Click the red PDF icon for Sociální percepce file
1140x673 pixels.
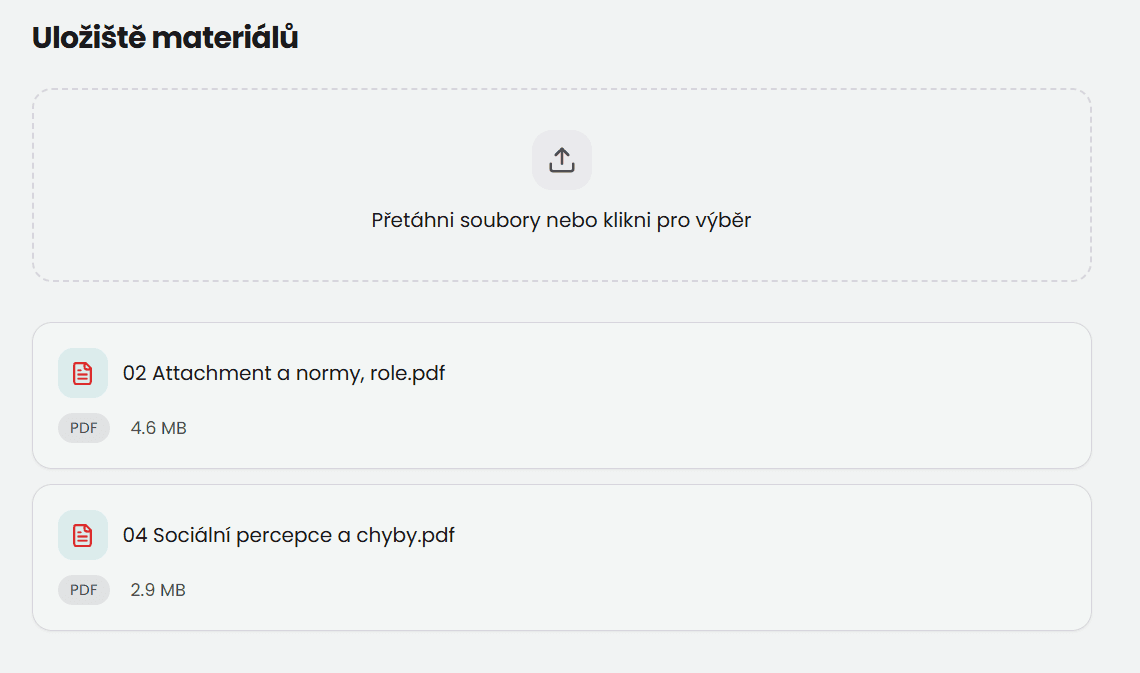click(x=83, y=535)
